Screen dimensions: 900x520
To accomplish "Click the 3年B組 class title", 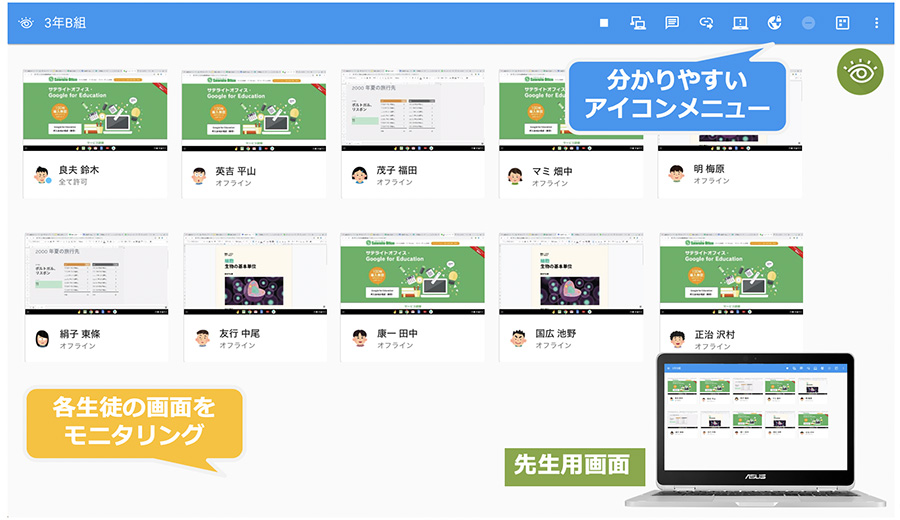I will (66, 22).
